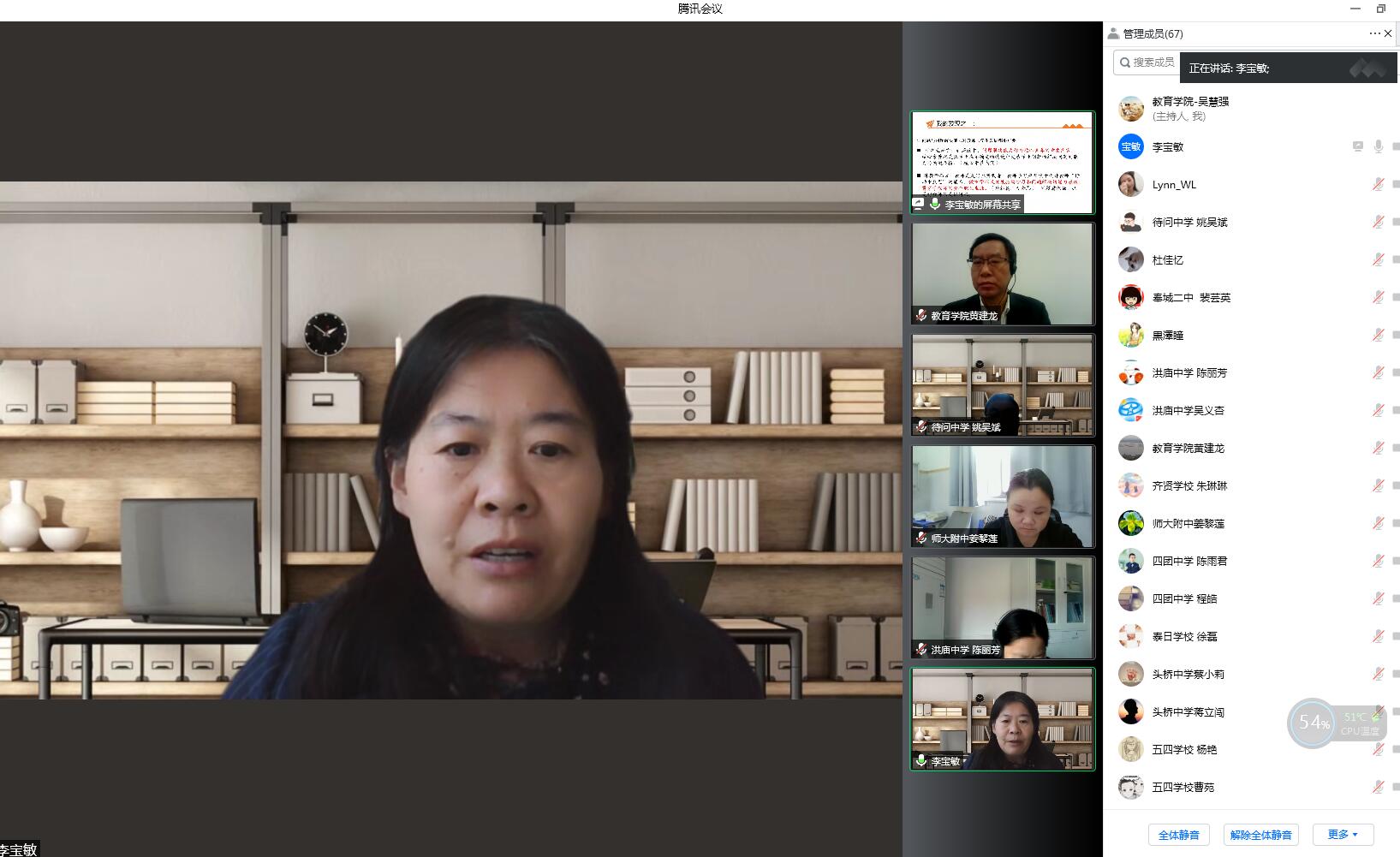Click avatar next to 四团中学 程皓
The image size is (1400, 857).
pyautogui.click(x=1131, y=598)
